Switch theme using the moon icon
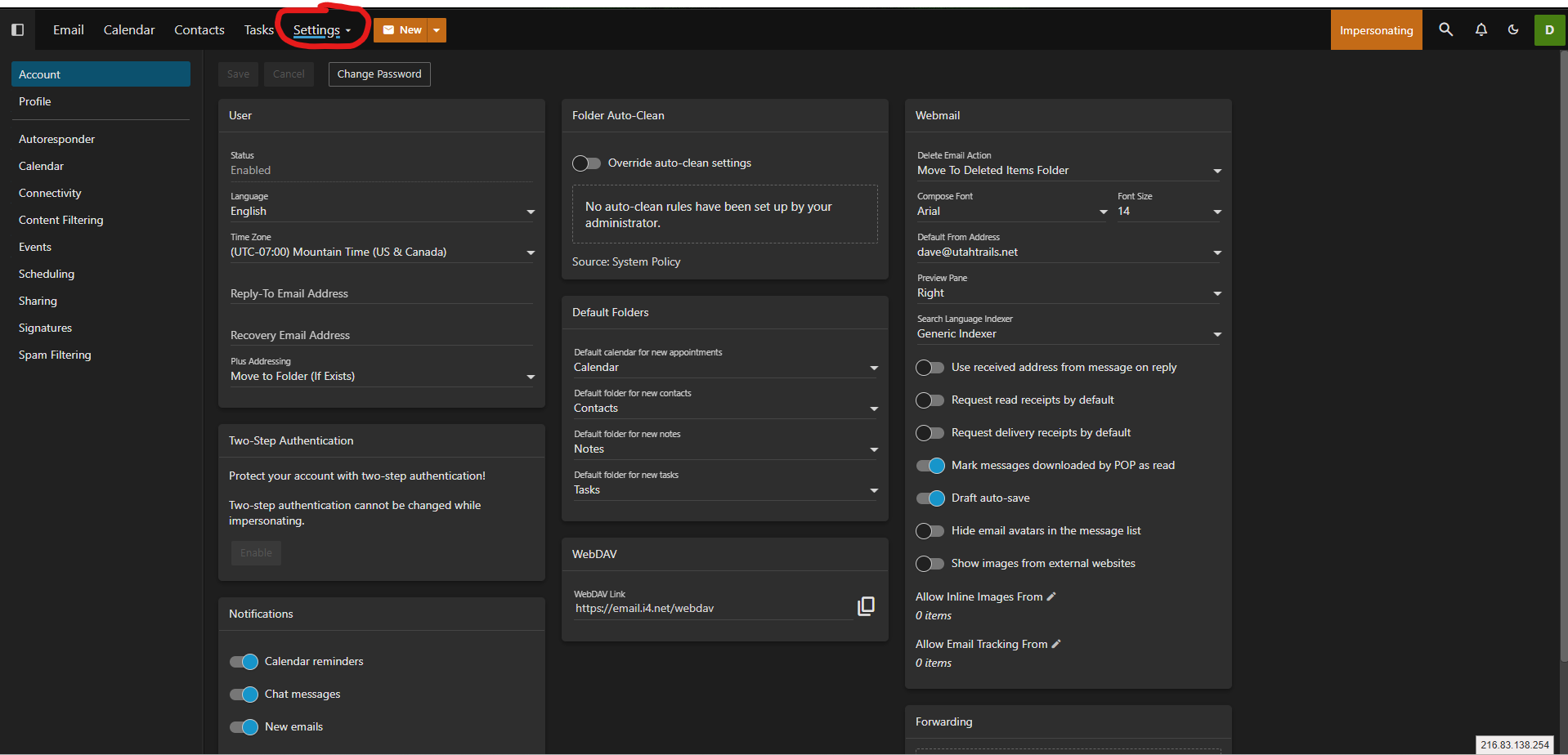This screenshot has width=1568, height=755. pos(1513,30)
